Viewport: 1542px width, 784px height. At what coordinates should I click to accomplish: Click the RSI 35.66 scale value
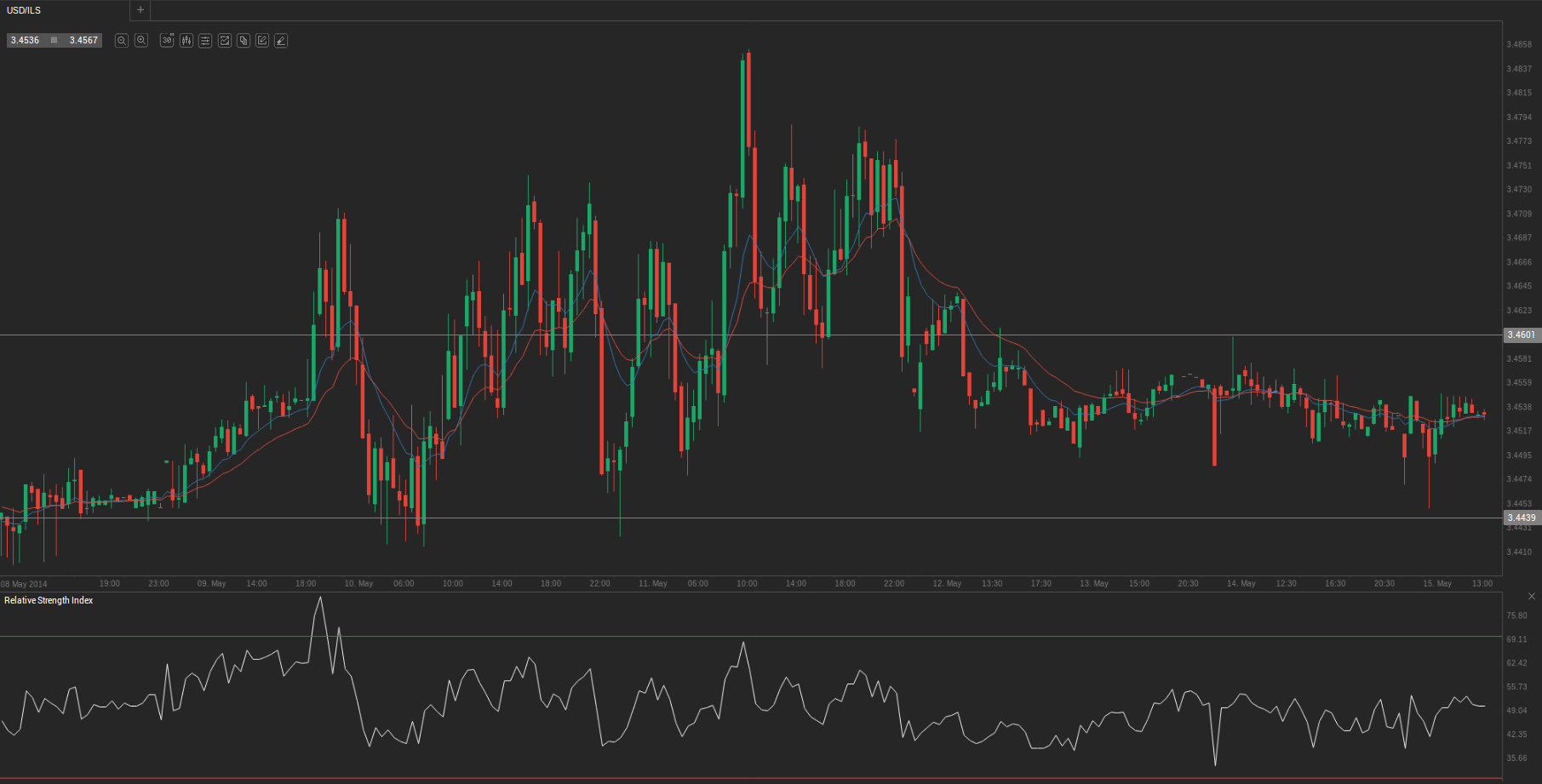(1516, 758)
